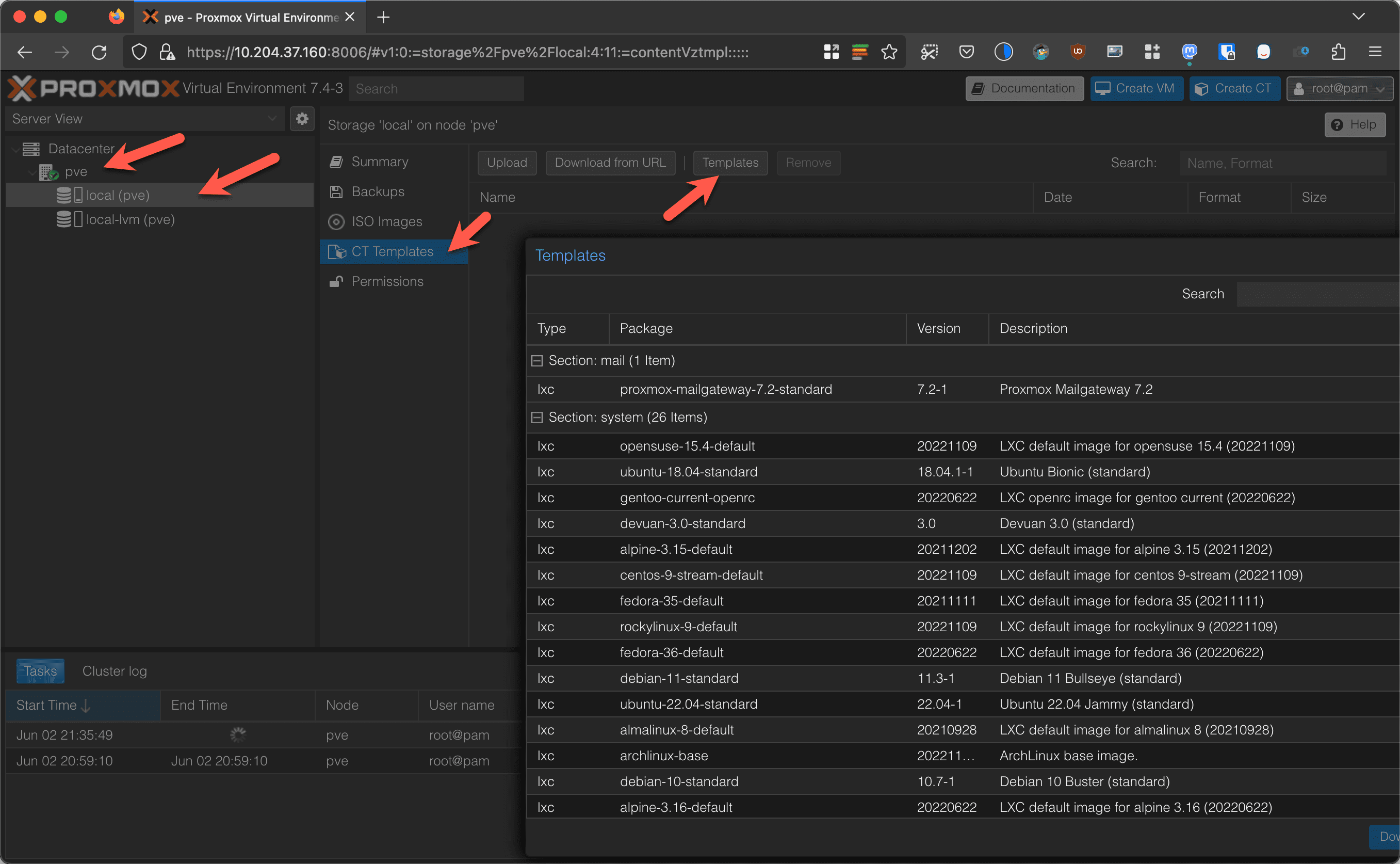Select the proxmox-mailgateway-7.2-standard row
The image size is (1400, 864).
pyautogui.click(x=963, y=389)
